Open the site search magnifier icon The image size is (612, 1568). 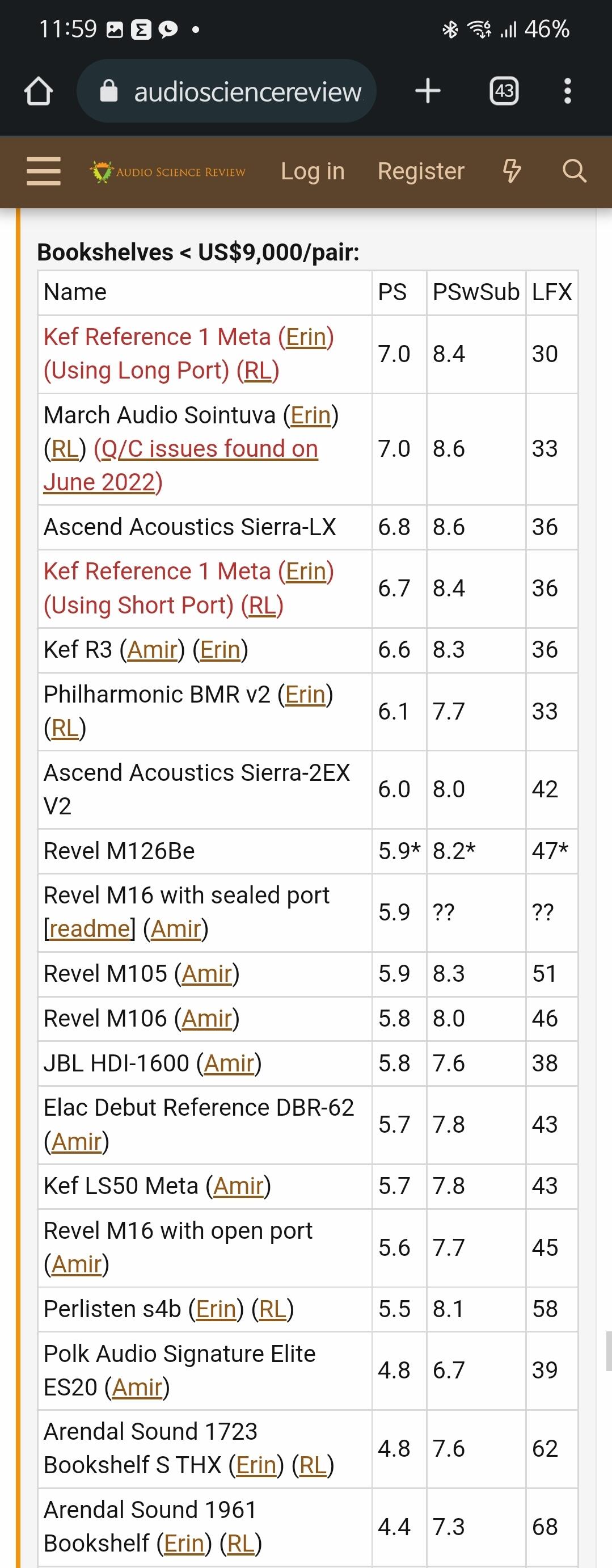(x=575, y=171)
